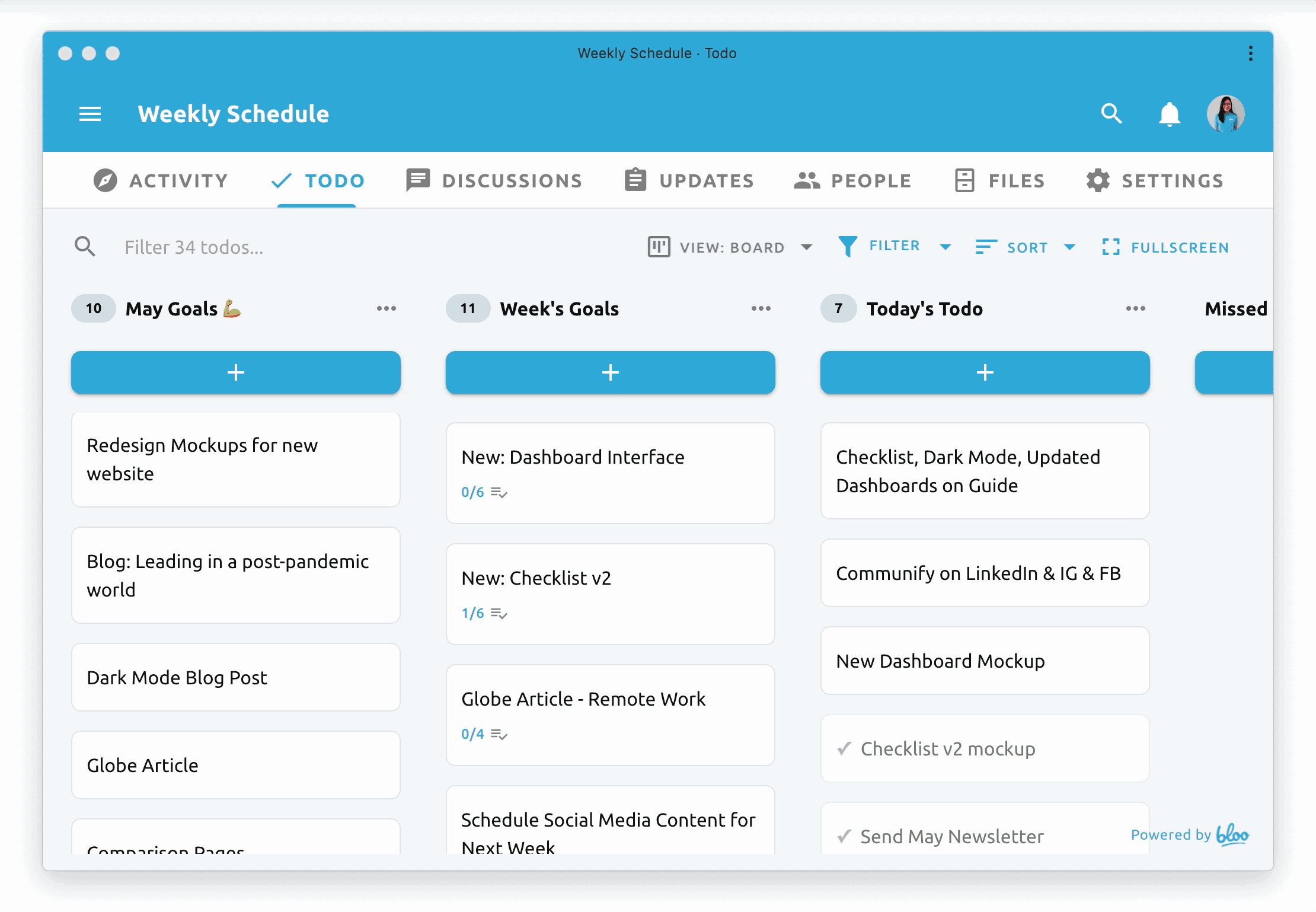Open the May Goals list options
The image size is (1316, 912).
pos(387,308)
